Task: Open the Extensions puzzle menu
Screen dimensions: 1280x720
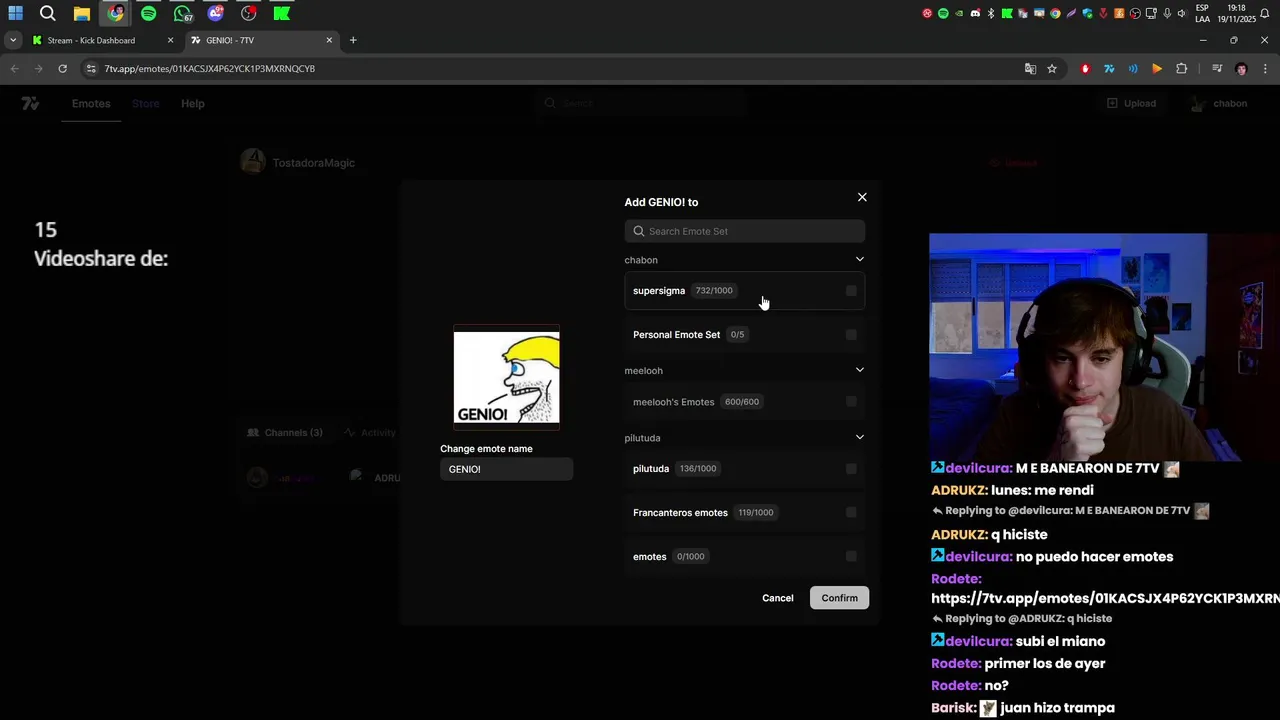Action: point(1181,68)
